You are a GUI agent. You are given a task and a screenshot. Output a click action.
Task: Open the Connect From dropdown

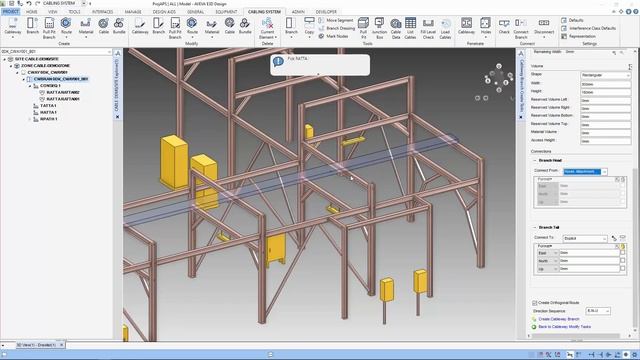coord(585,172)
